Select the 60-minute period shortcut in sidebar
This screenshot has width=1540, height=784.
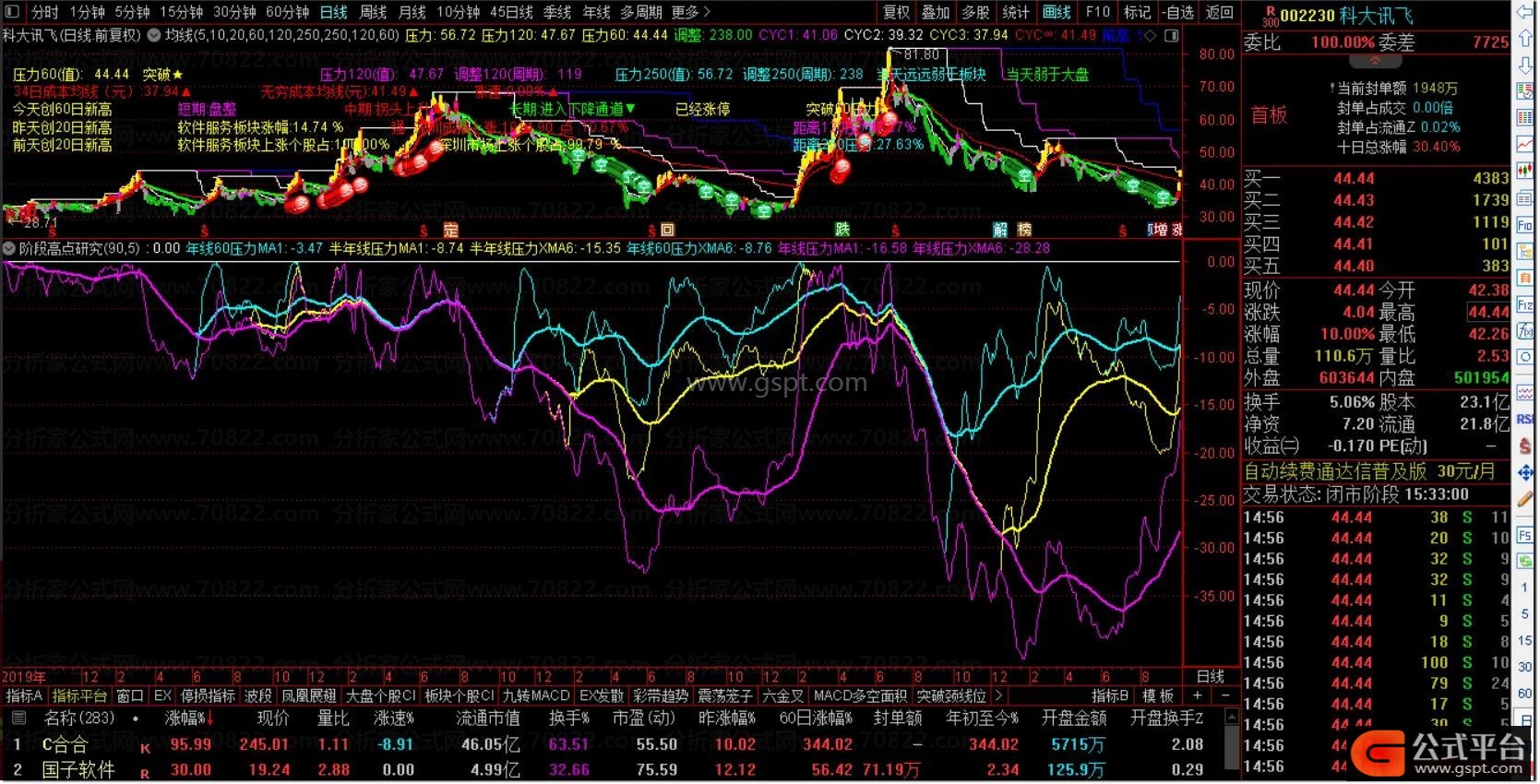[x=1525, y=693]
